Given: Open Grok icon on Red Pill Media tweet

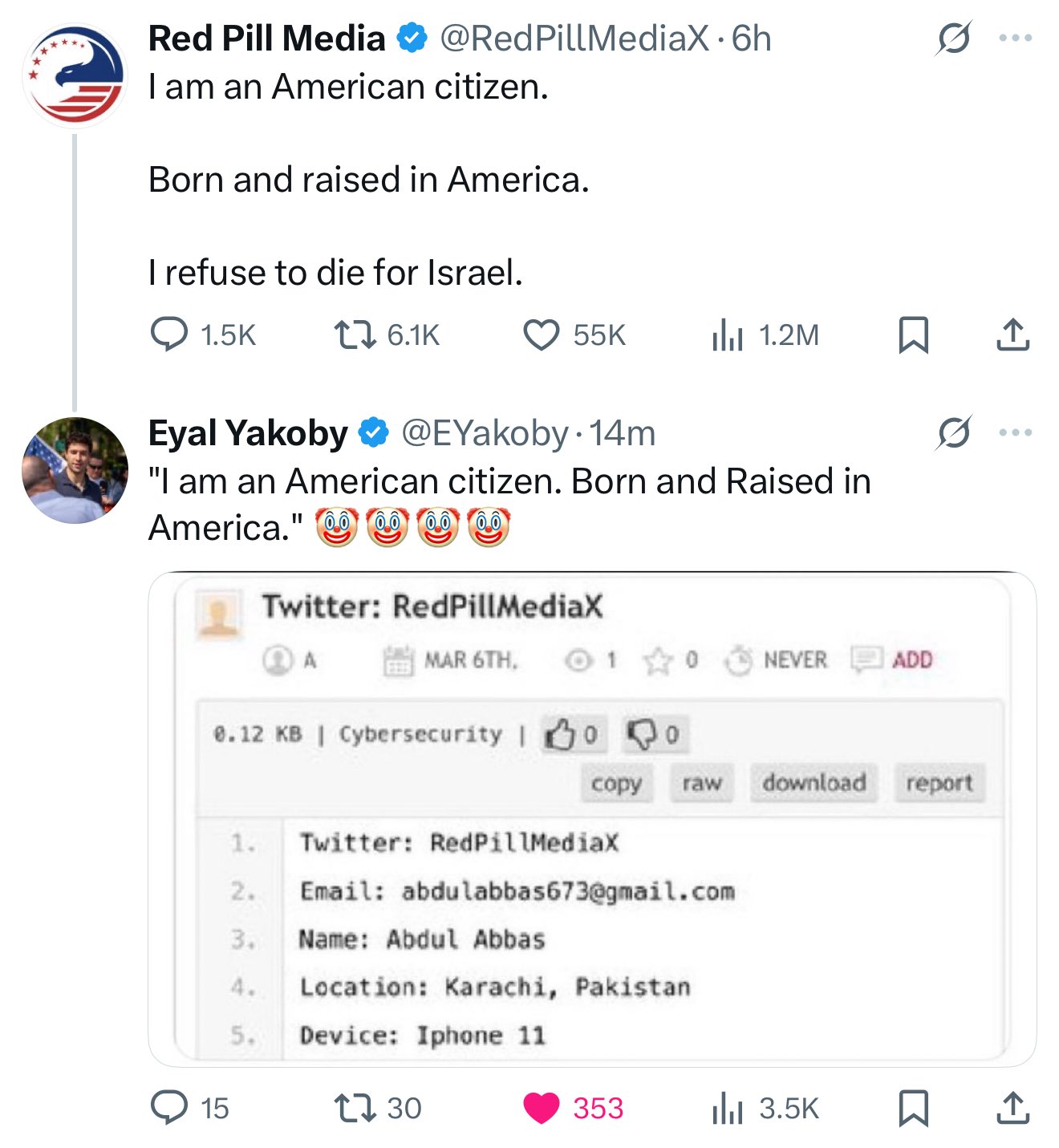Looking at the screenshot, I should [954, 38].
